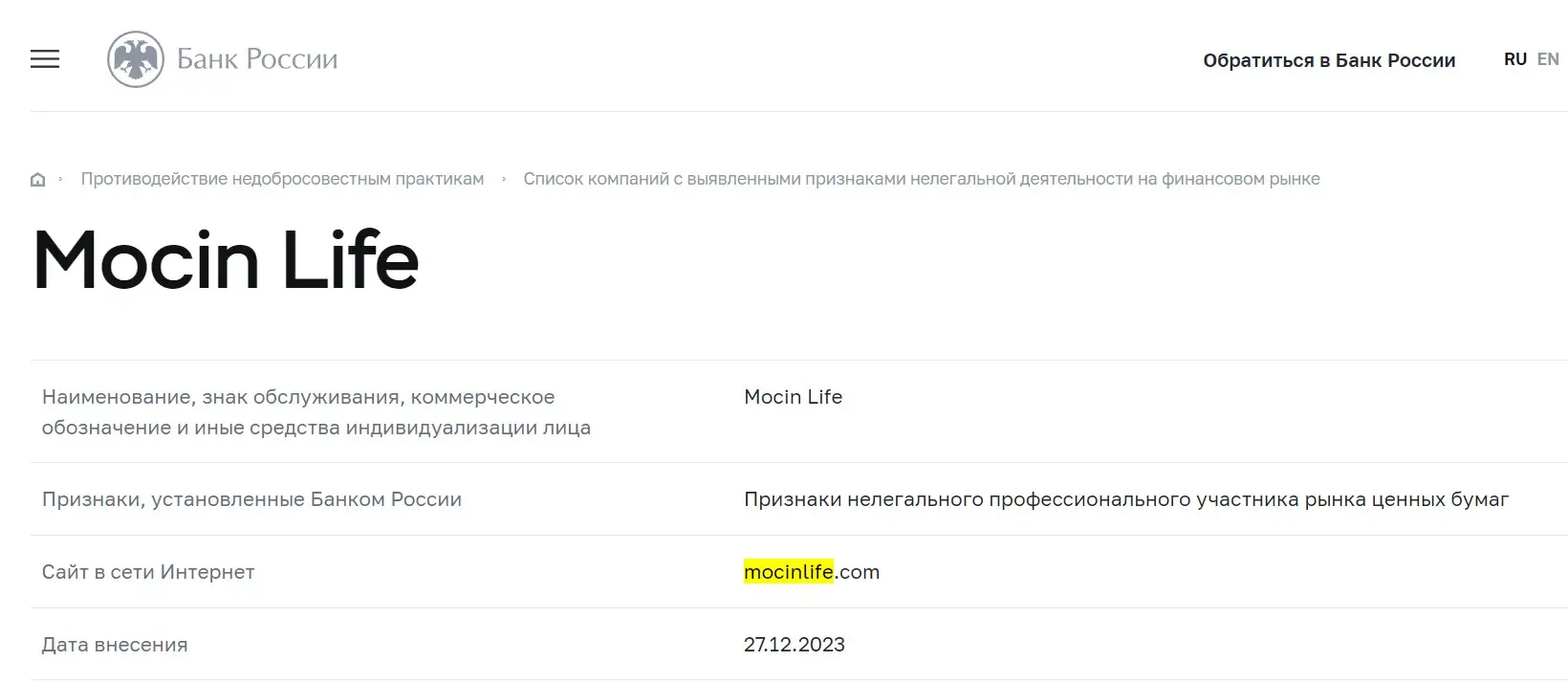Go to home via breadcrumb house icon
Screen dimensions: 1568x683
pyautogui.click(x=38, y=180)
